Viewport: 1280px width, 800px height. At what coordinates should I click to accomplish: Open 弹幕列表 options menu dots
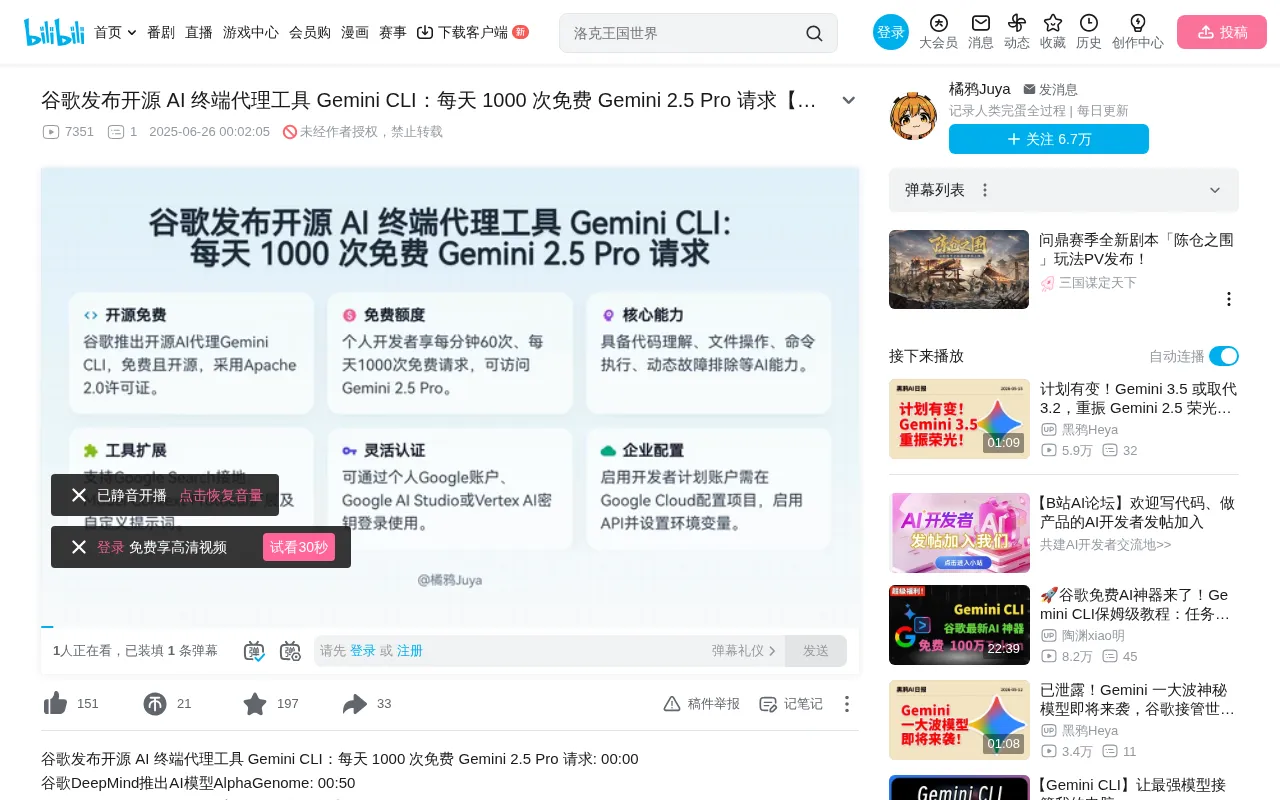[x=985, y=190]
